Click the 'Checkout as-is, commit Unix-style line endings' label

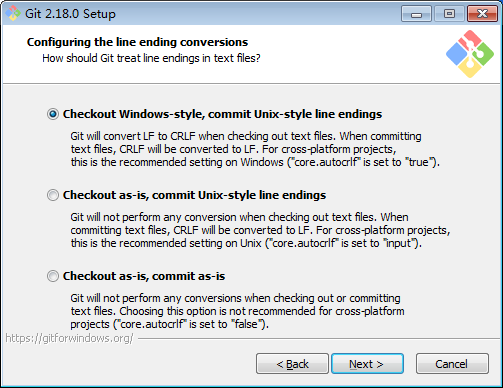[194, 195]
